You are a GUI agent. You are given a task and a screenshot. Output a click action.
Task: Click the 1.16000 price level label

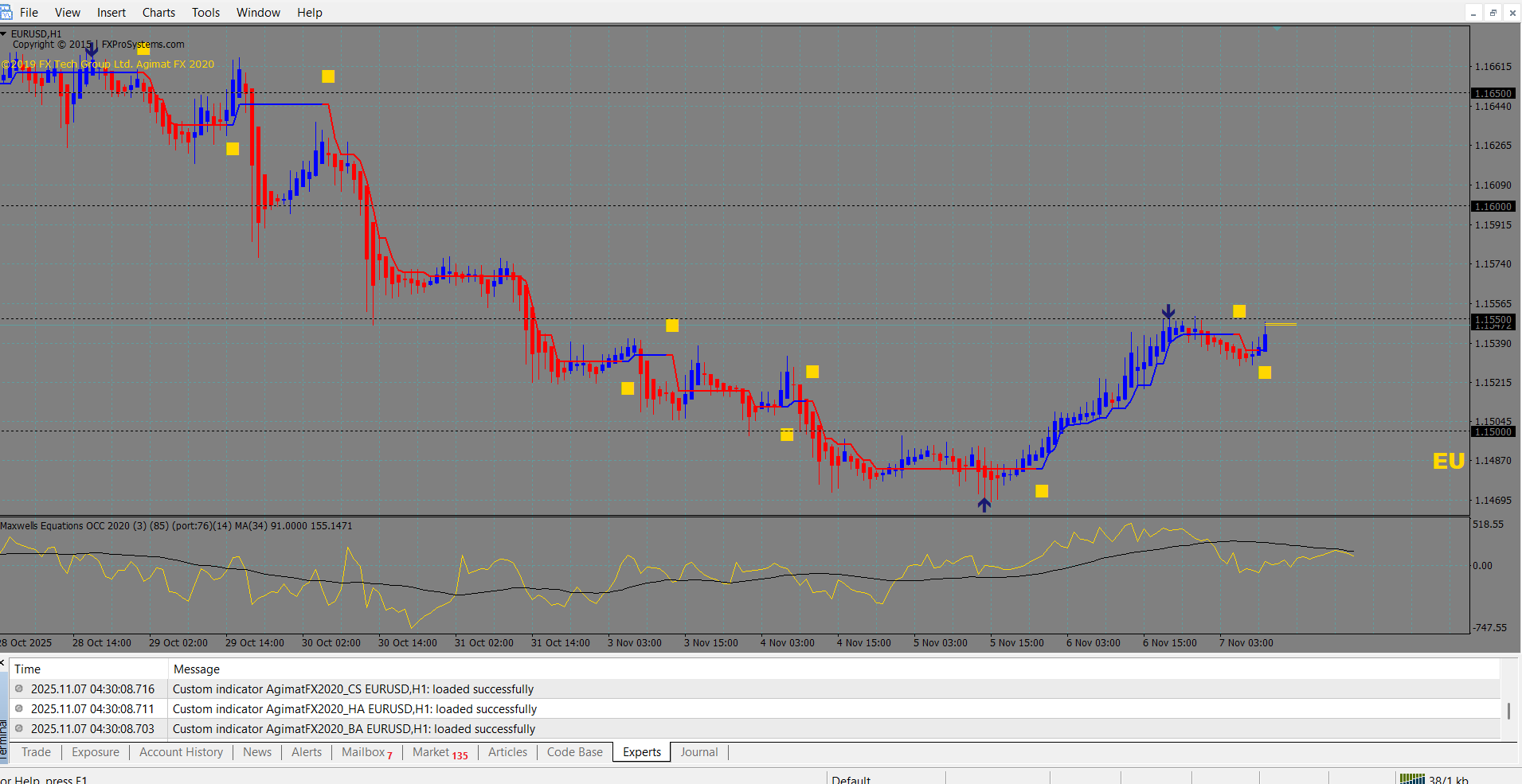click(1493, 206)
